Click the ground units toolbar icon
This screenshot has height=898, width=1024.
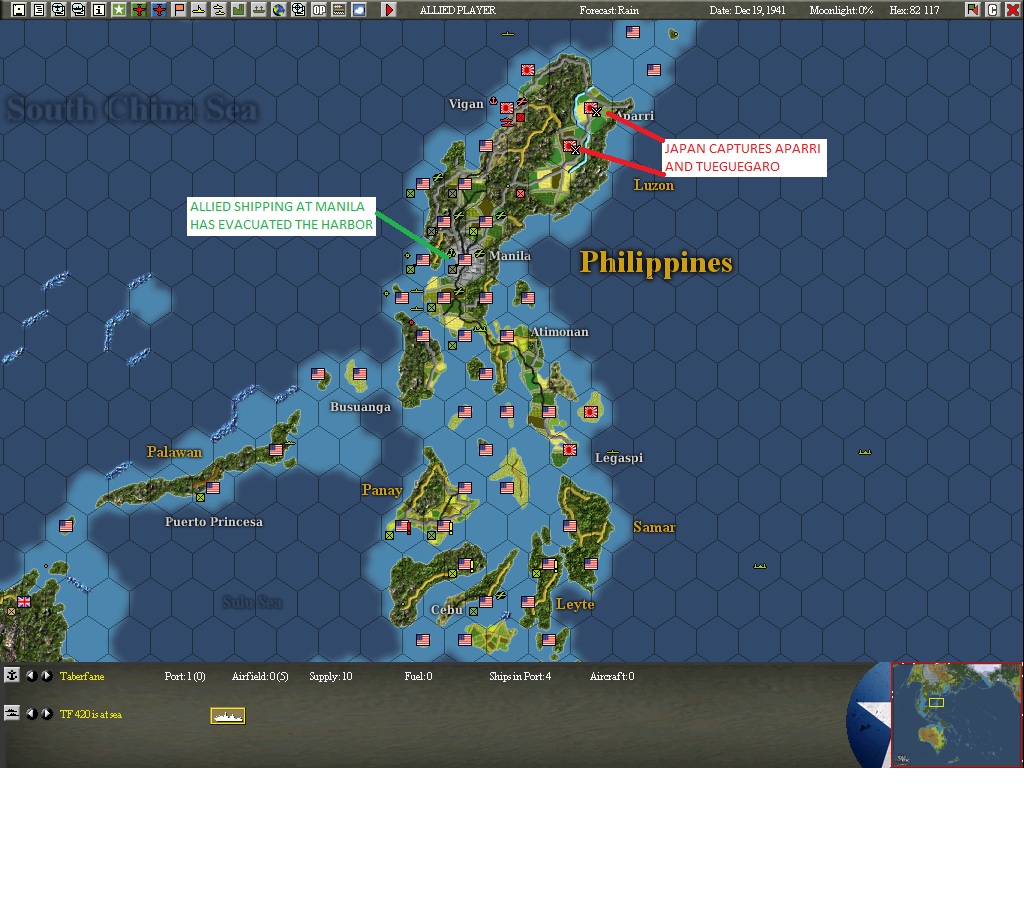259,10
